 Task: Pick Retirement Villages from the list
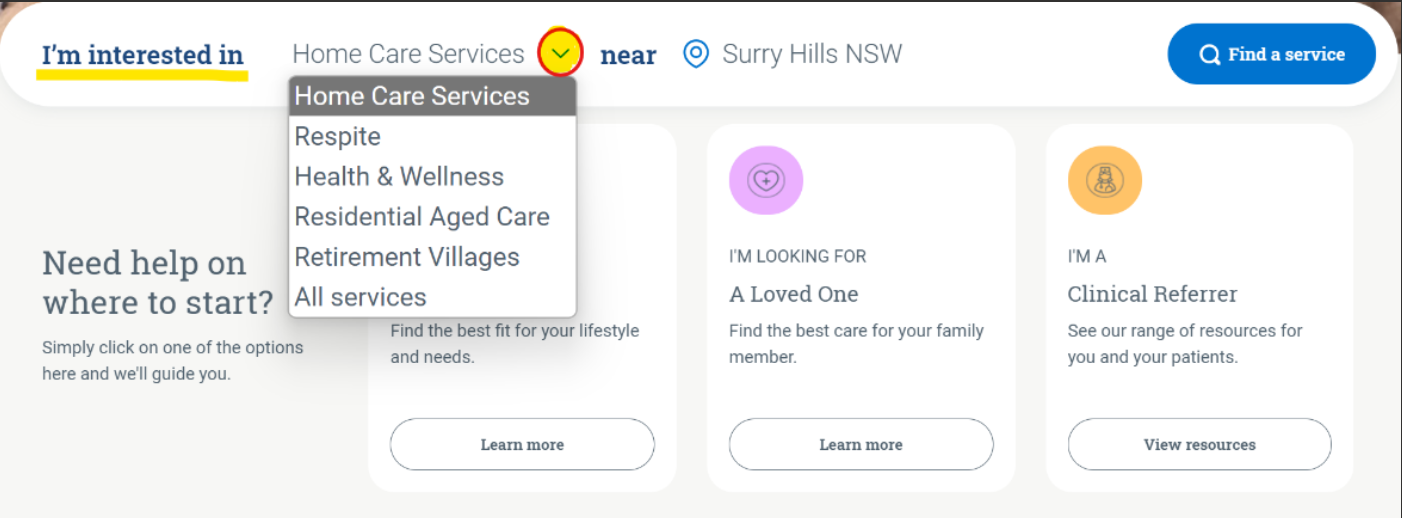[x=407, y=256]
